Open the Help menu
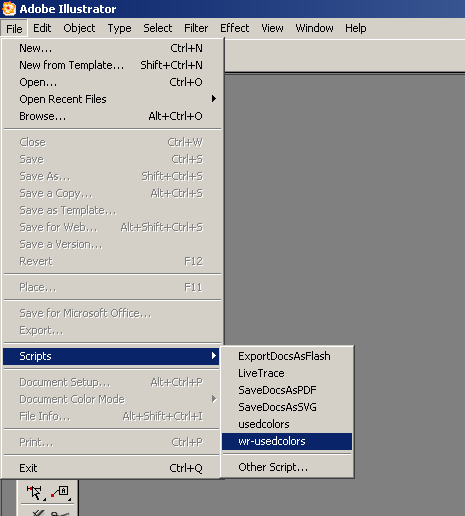Image resolution: width=465 pixels, height=516 pixels. 356,28
